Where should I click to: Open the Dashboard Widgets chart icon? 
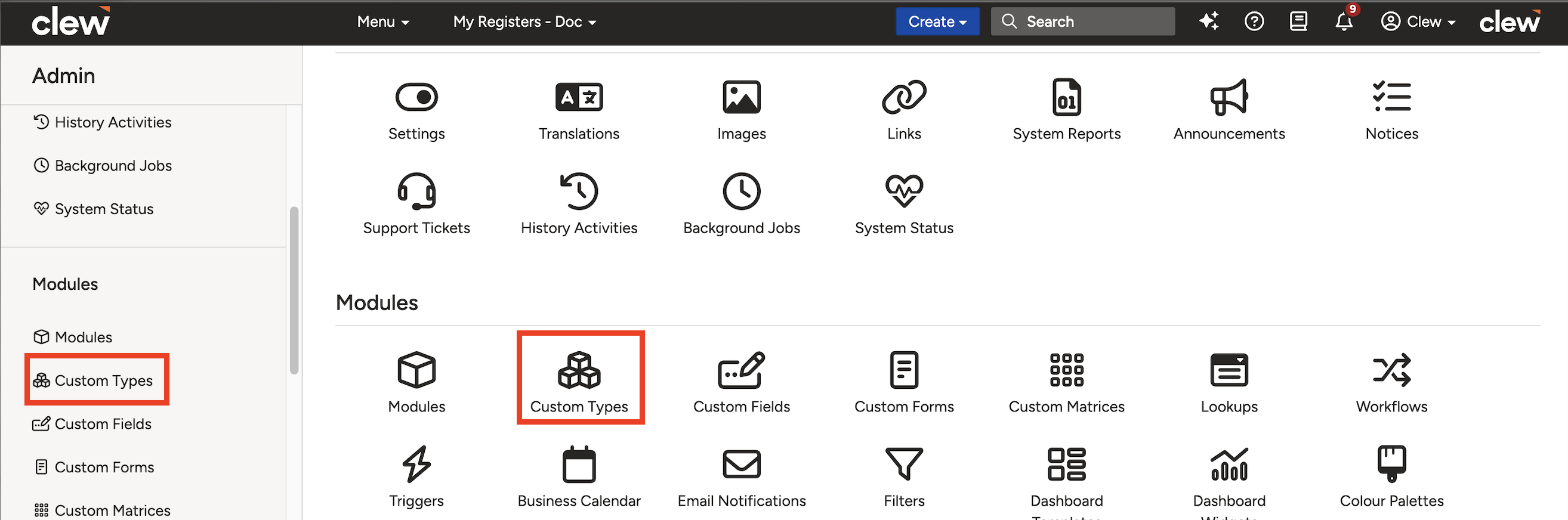[1229, 464]
